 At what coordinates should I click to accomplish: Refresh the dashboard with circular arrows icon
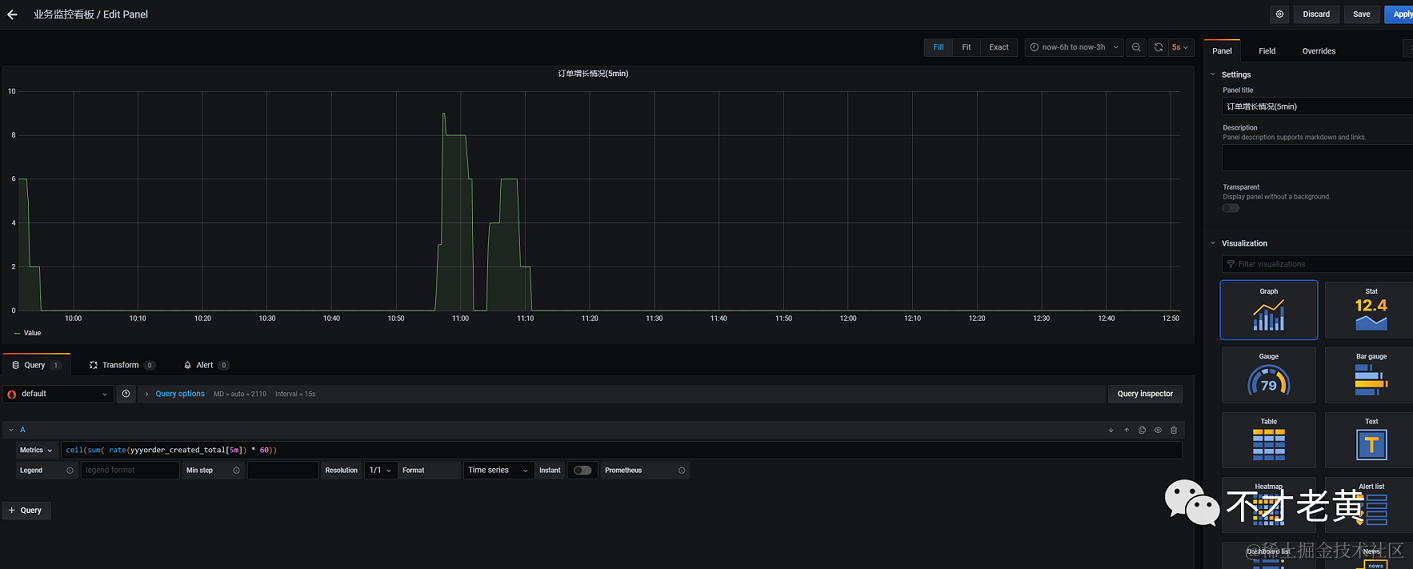coord(1158,47)
